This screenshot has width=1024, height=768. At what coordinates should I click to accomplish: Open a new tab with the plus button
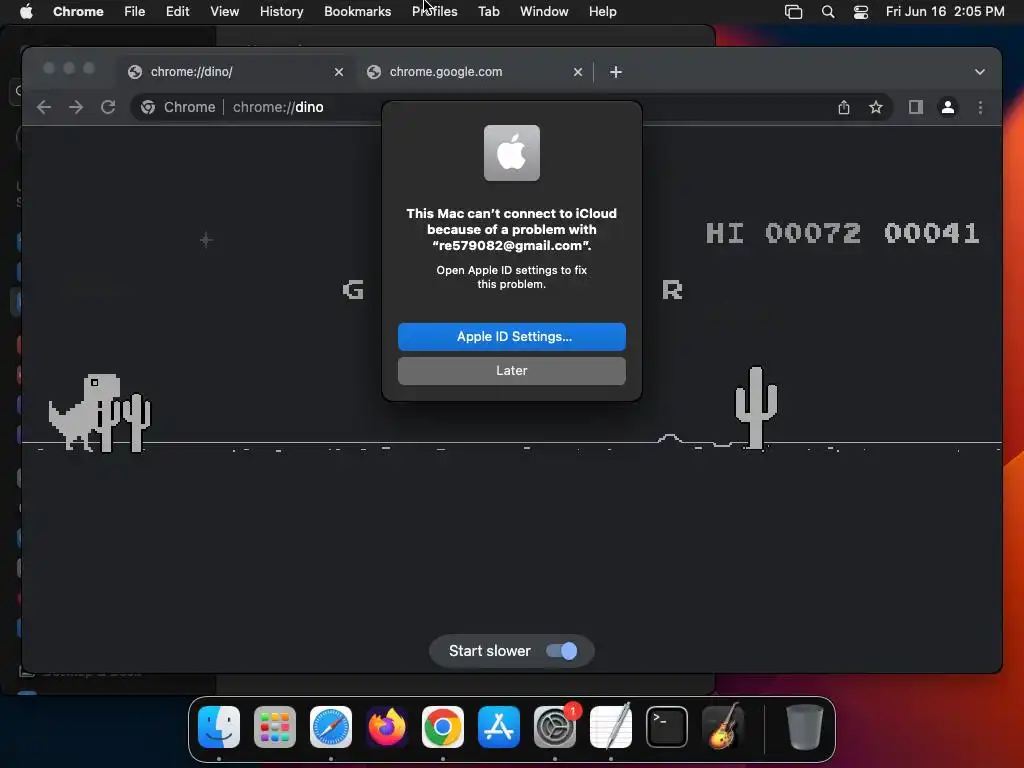pos(616,72)
